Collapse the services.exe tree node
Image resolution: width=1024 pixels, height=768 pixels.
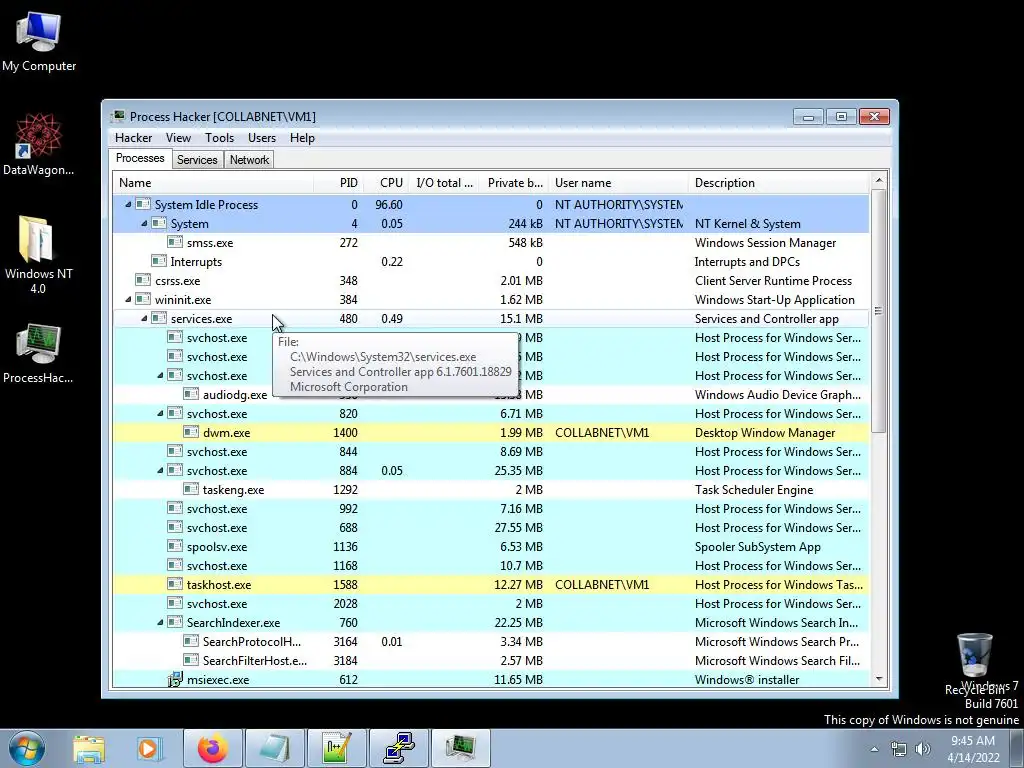(144, 318)
